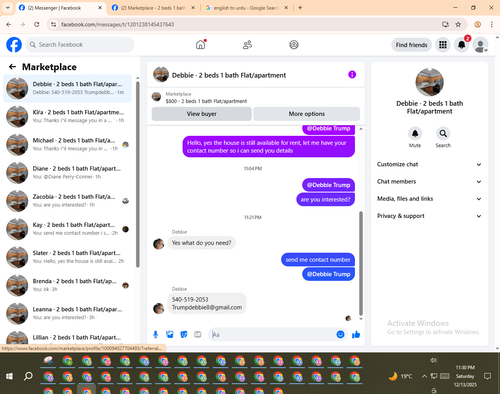The image size is (500, 394).
Task: Expand Media, files and links section
Action: 429,199
